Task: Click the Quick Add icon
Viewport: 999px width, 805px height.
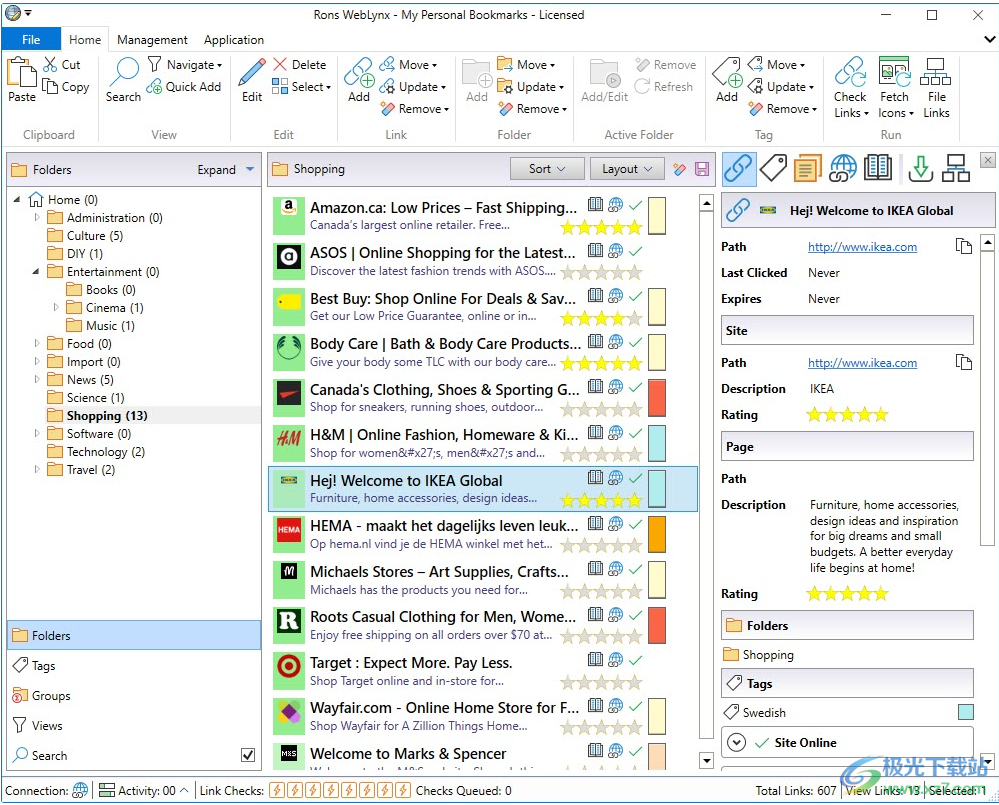Action: [155, 87]
